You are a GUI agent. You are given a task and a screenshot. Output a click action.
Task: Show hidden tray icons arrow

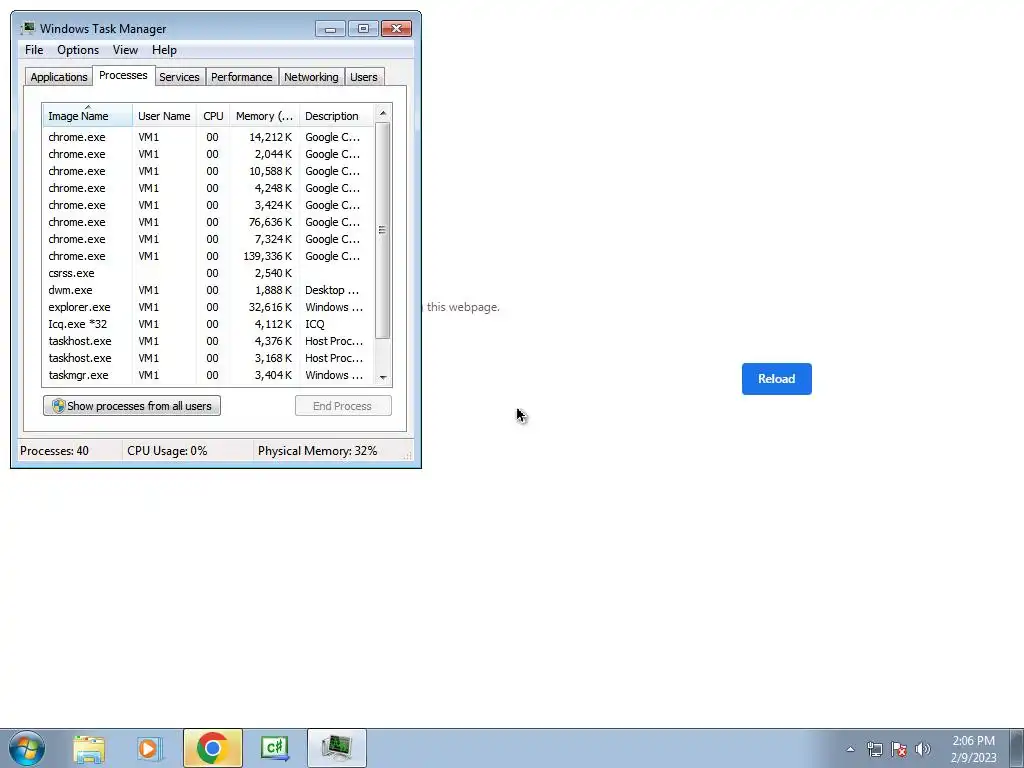click(x=850, y=749)
